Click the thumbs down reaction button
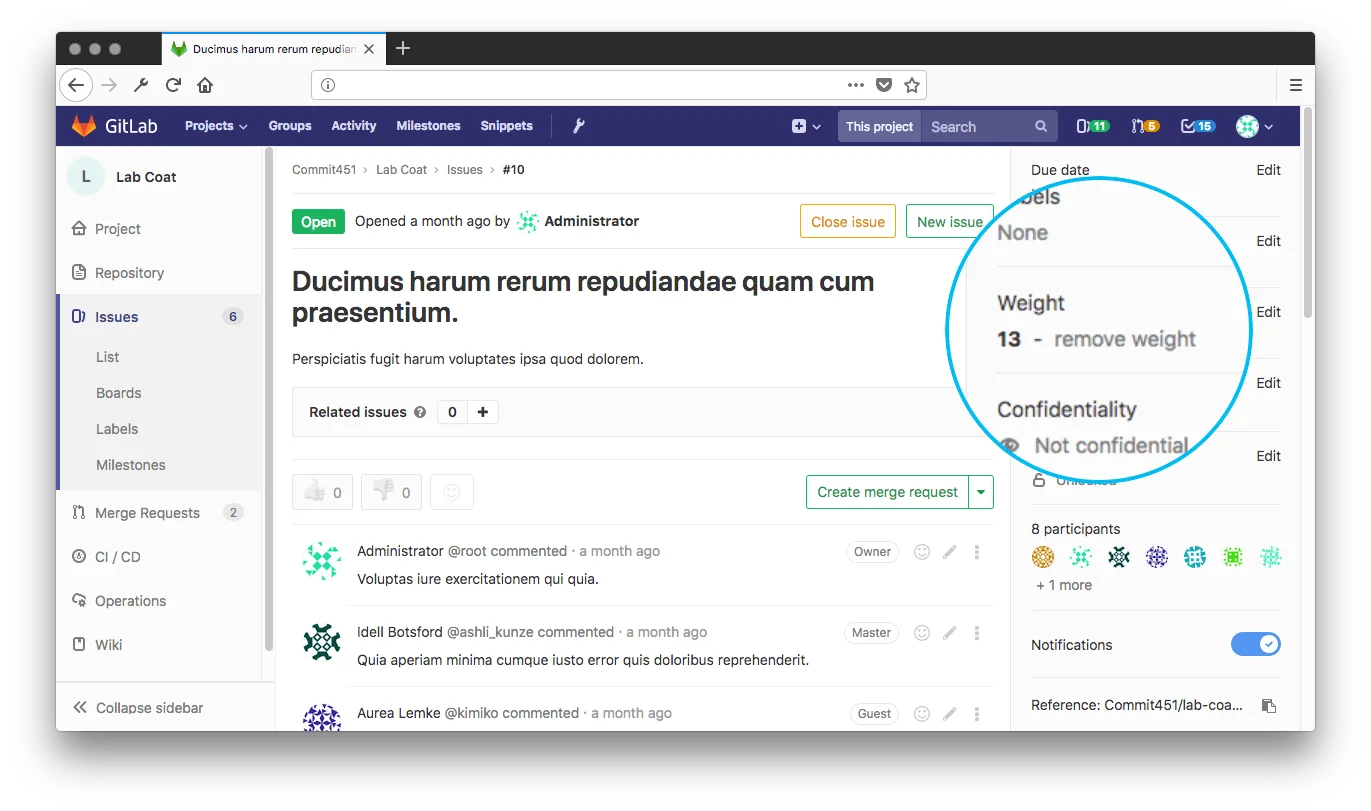Image resolution: width=1371 pixels, height=811 pixels. coord(391,492)
